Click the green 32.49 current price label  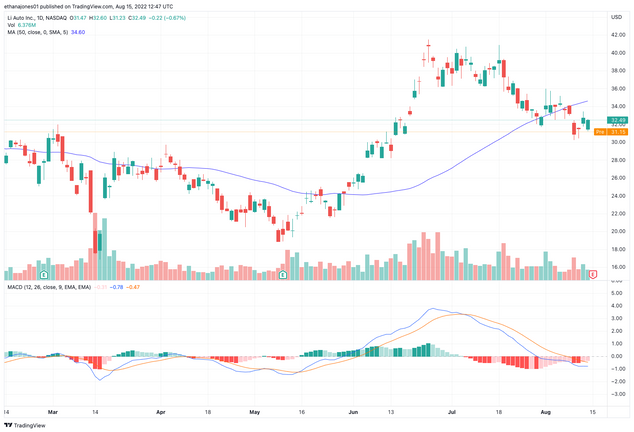[x=617, y=120]
